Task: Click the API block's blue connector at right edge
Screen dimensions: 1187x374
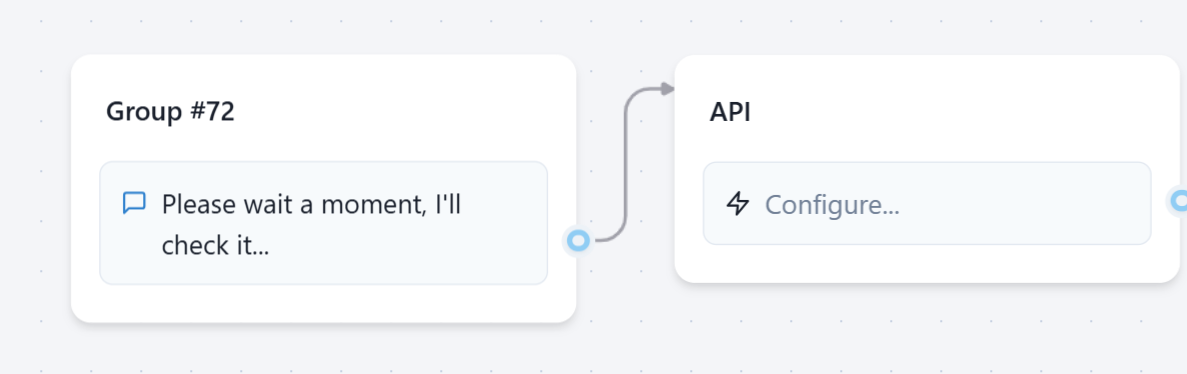Action: tap(1179, 201)
